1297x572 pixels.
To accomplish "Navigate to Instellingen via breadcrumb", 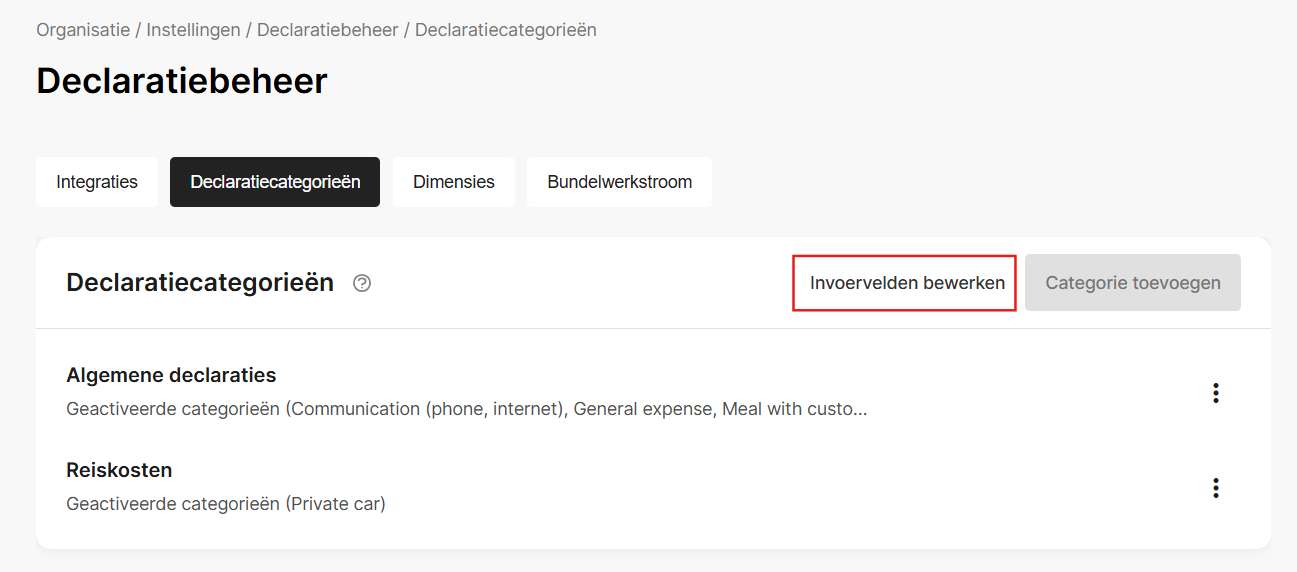I will coord(194,30).
